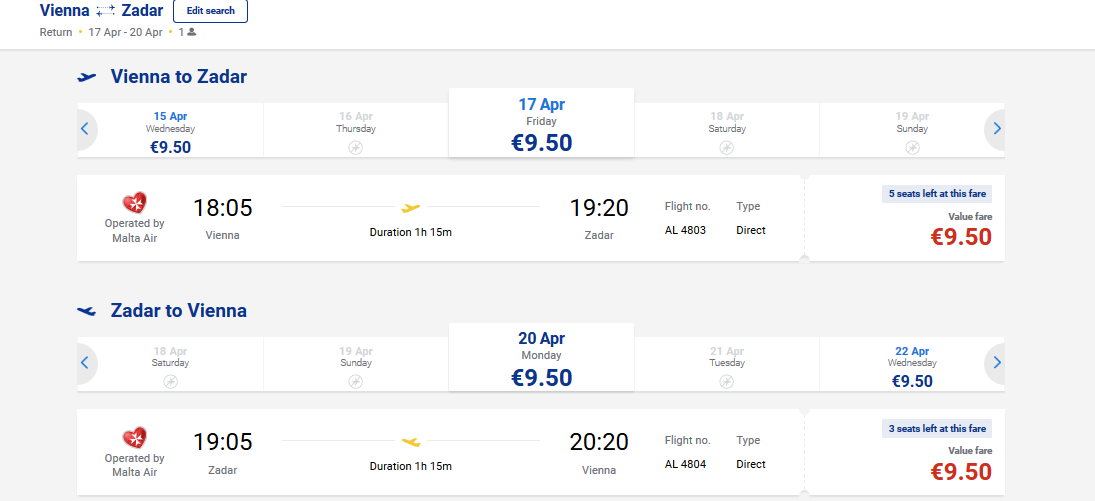The image size is (1095, 501).
Task: Choose the return €9.50 Value fare
Action: [906, 453]
